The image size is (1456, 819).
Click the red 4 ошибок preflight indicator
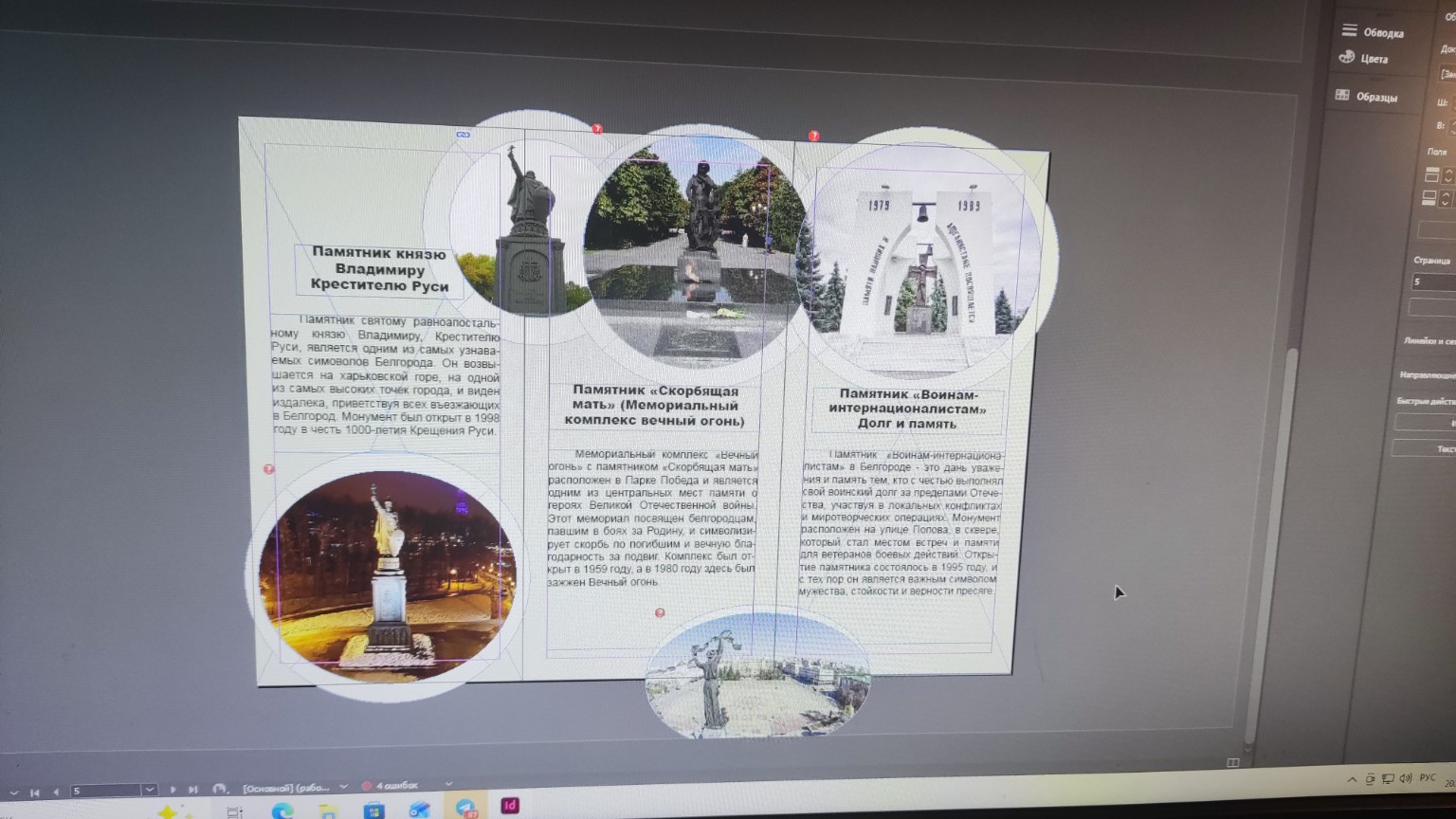pos(391,786)
